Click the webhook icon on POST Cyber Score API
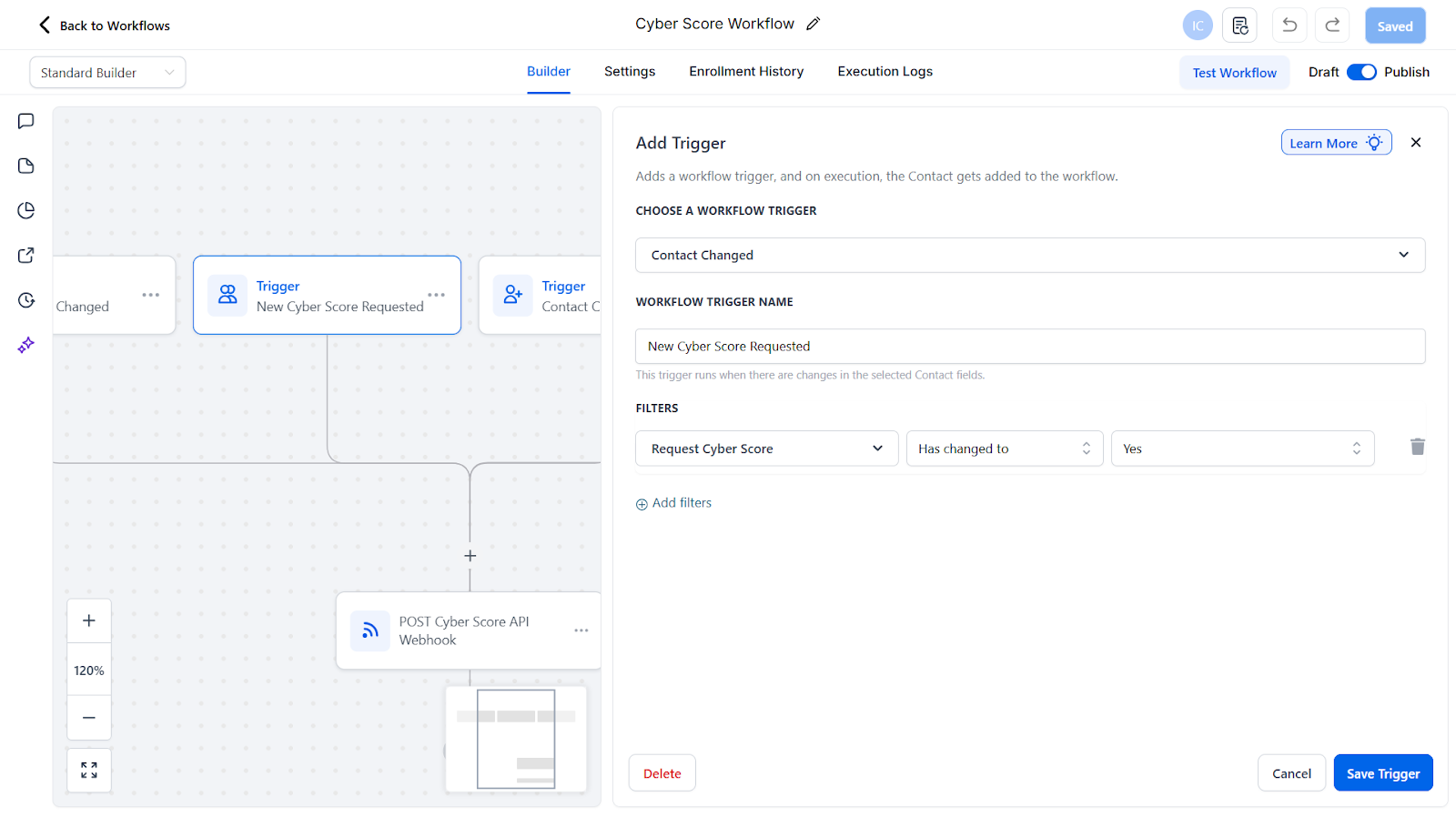The image size is (1456, 817). (x=370, y=630)
